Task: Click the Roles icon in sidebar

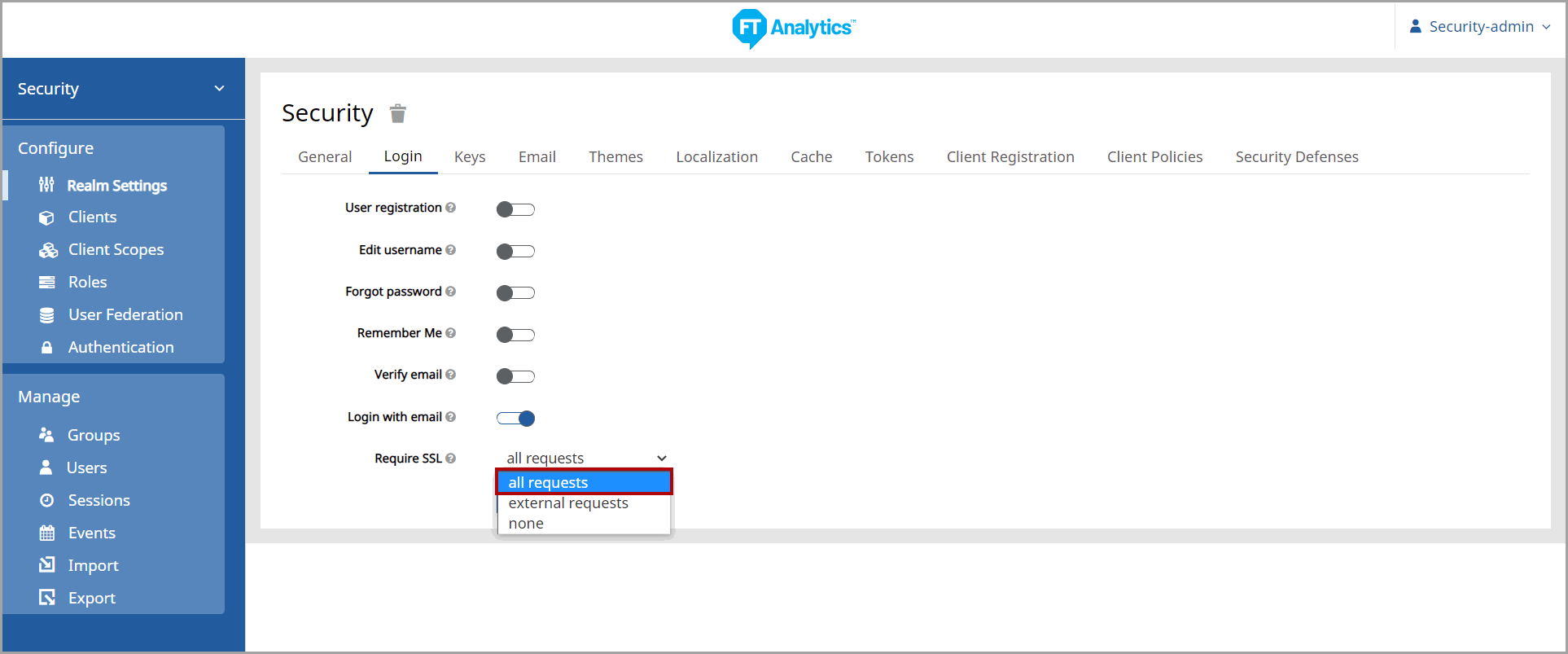Action: click(47, 283)
